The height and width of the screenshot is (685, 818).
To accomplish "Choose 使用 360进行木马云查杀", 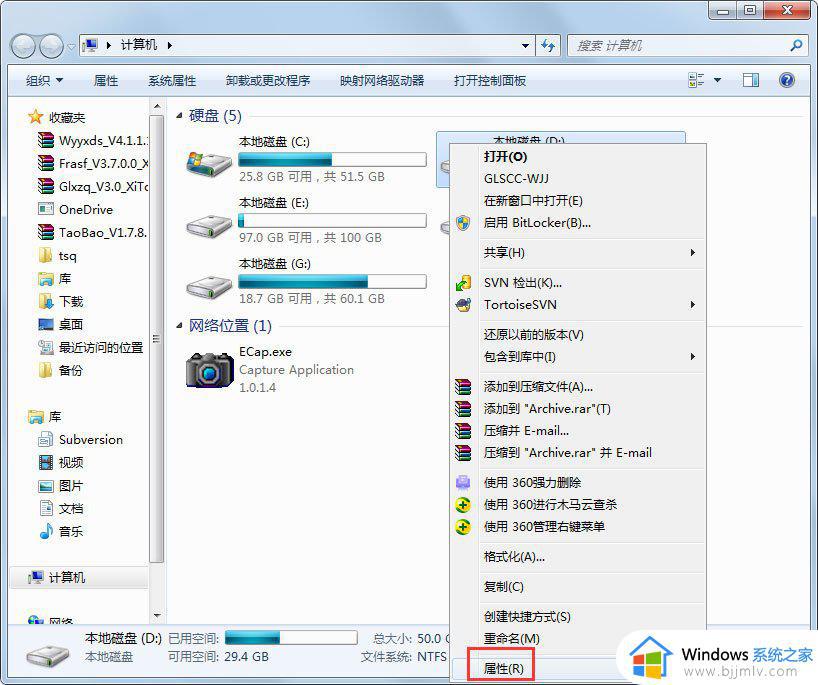I will pos(578,504).
